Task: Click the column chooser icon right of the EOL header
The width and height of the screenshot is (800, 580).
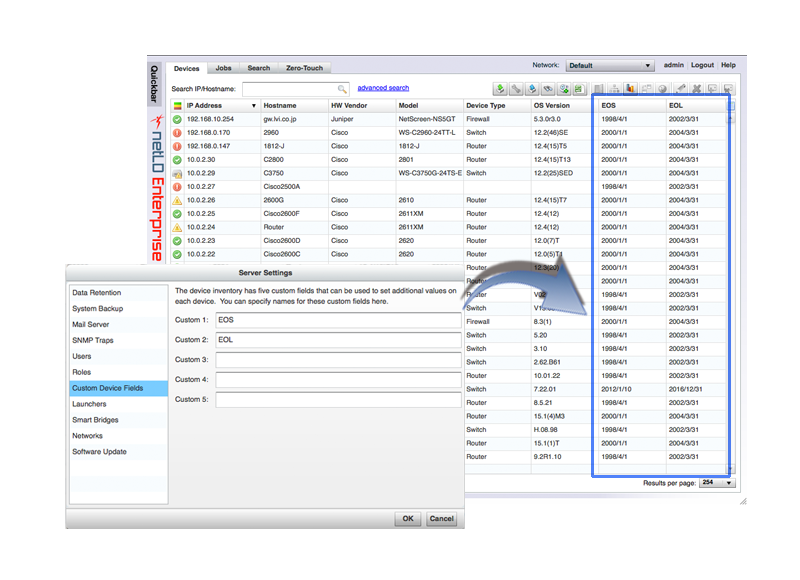Action: [731, 106]
